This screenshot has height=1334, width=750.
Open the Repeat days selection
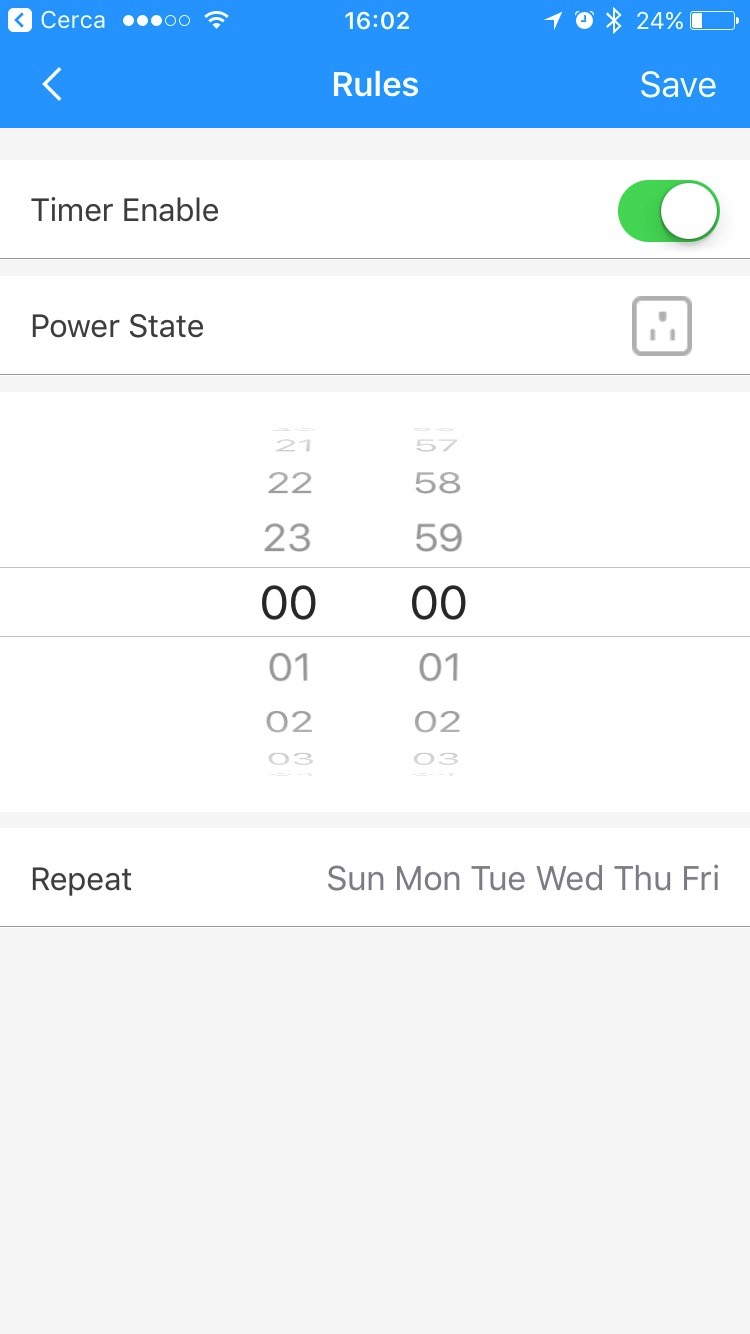coord(375,878)
